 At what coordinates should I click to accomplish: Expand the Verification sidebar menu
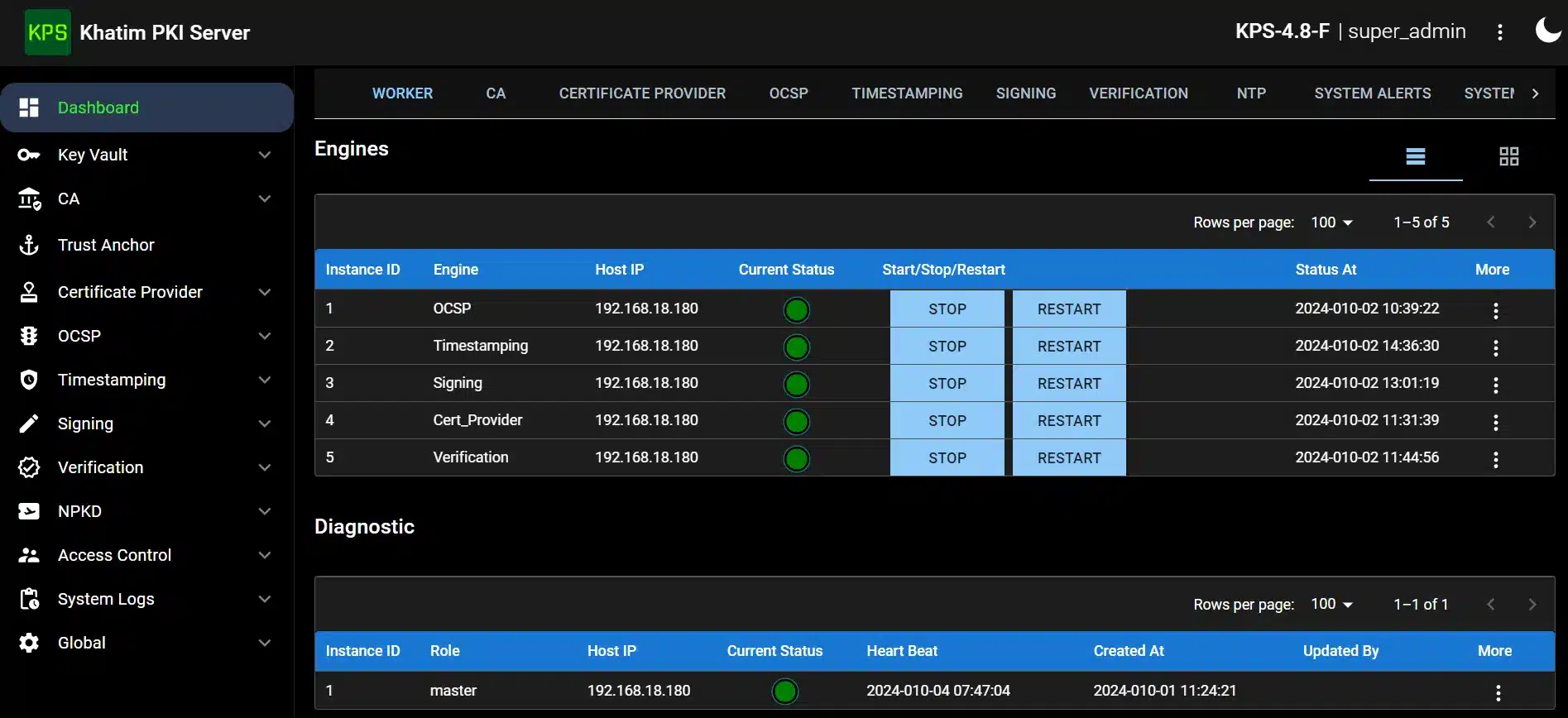[265, 467]
